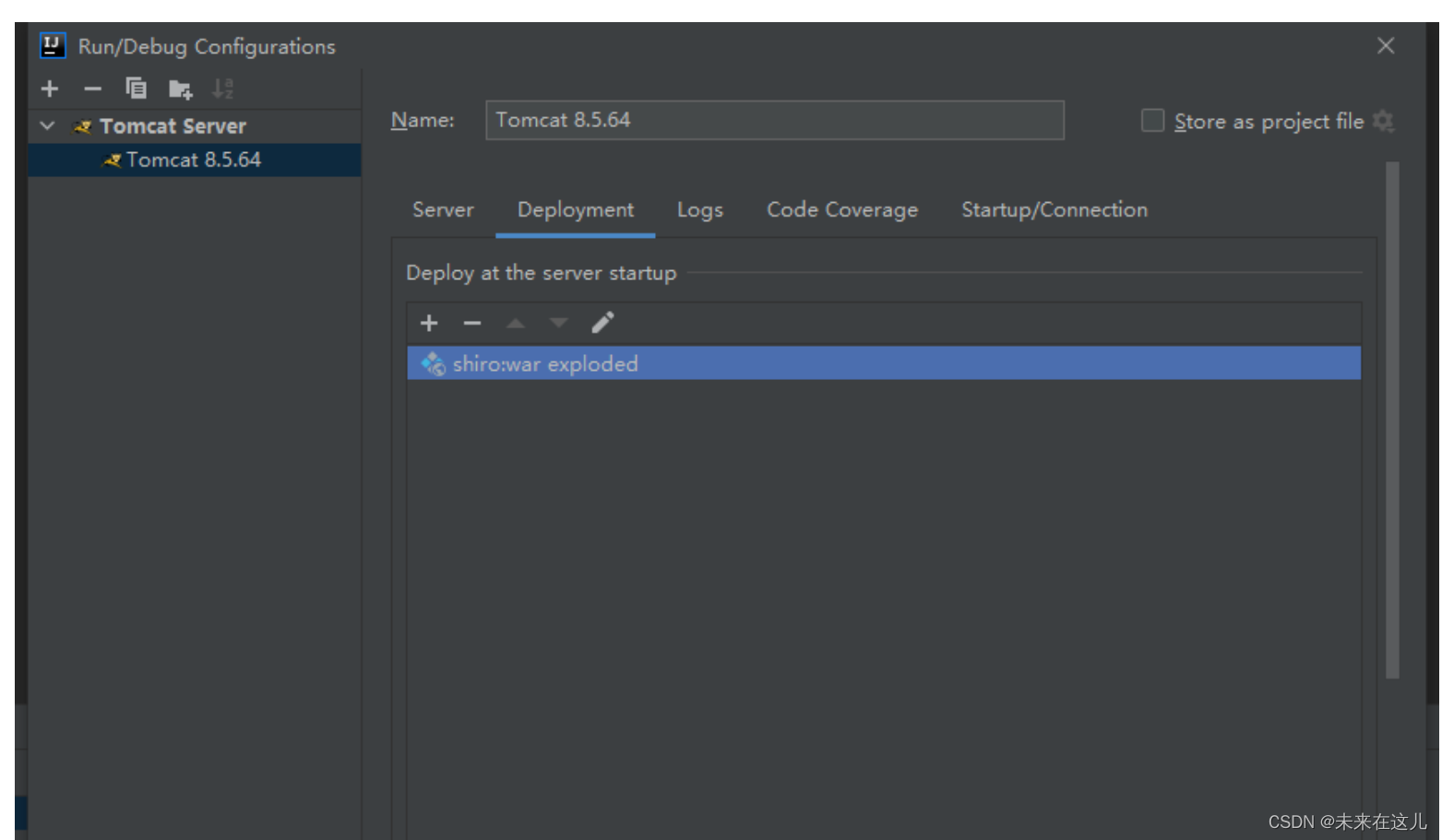Remove the selected deployment artifact
Viewport: 1442px width, 840px height.
[472, 323]
